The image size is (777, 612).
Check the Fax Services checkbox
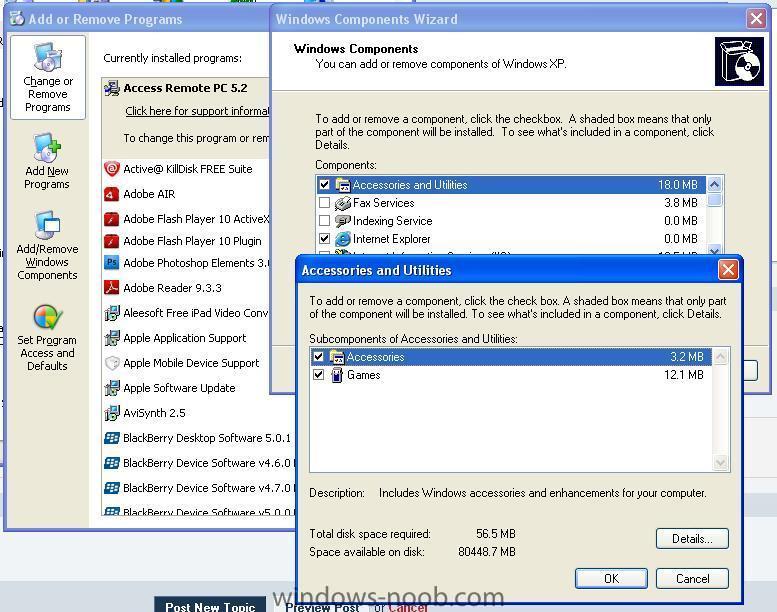tap(325, 203)
